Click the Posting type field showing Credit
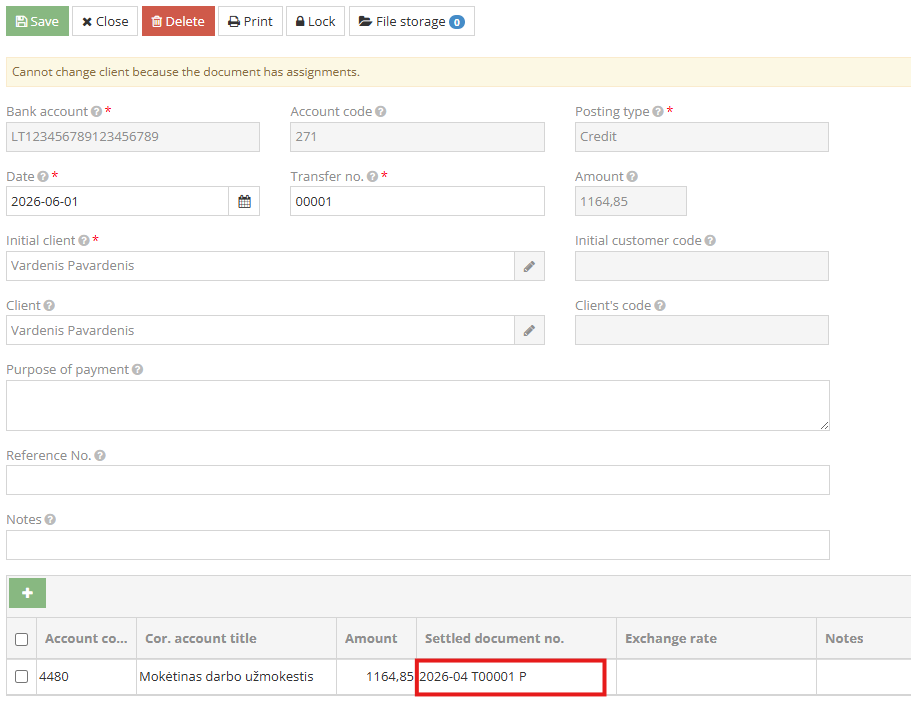Screen dimensions: 911x704 coord(702,137)
